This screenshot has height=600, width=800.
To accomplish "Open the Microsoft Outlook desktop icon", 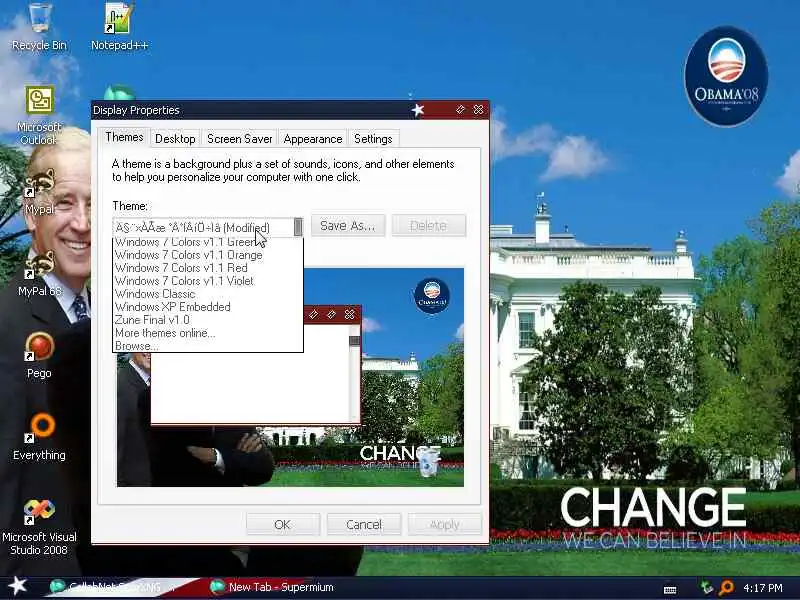I will point(39,116).
